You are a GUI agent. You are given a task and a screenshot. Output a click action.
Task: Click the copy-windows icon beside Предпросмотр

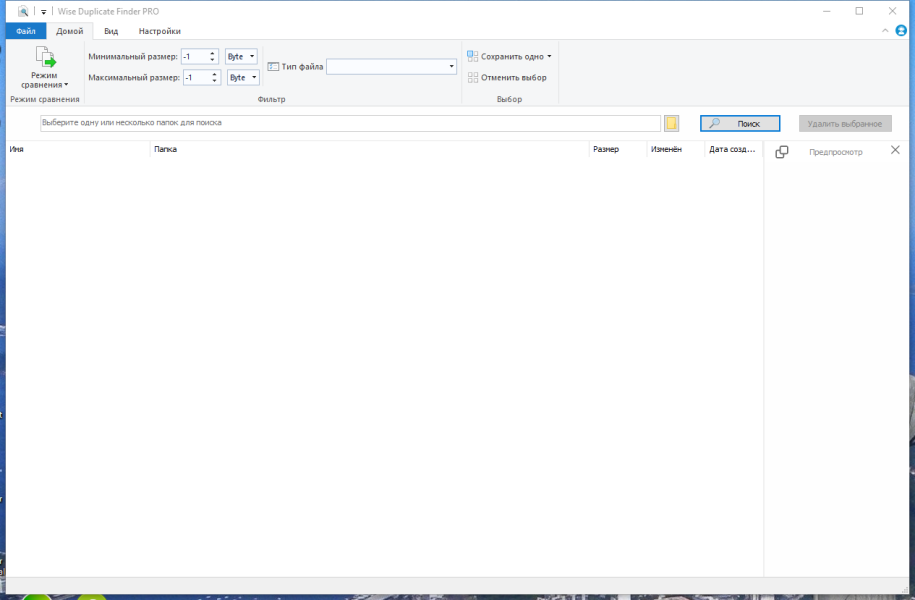[781, 152]
